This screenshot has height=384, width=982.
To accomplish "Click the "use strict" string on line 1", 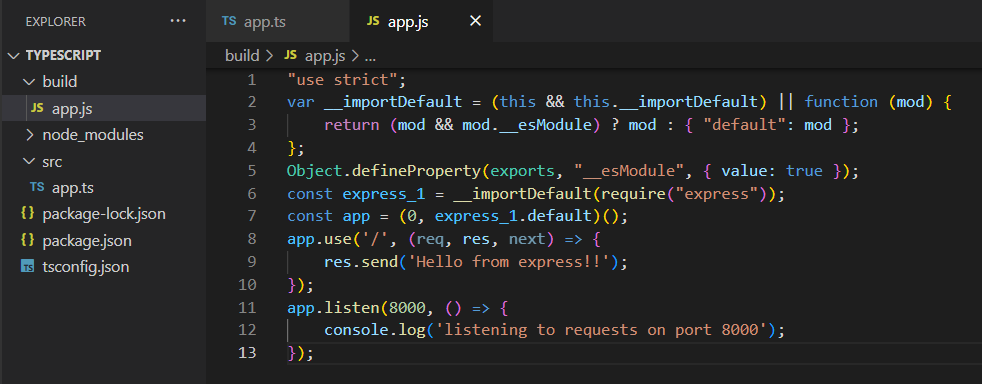I will point(343,80).
